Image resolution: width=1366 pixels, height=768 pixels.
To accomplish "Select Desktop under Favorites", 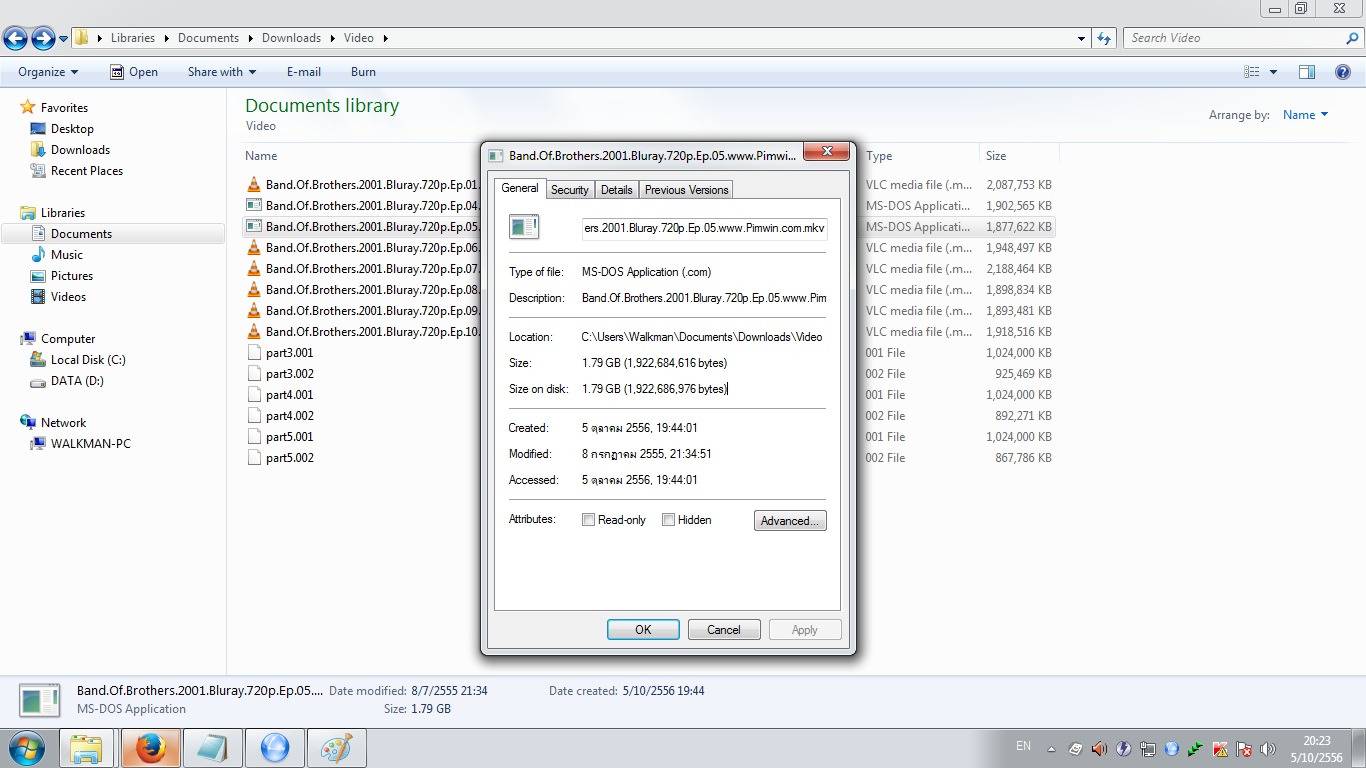I will (x=72, y=129).
